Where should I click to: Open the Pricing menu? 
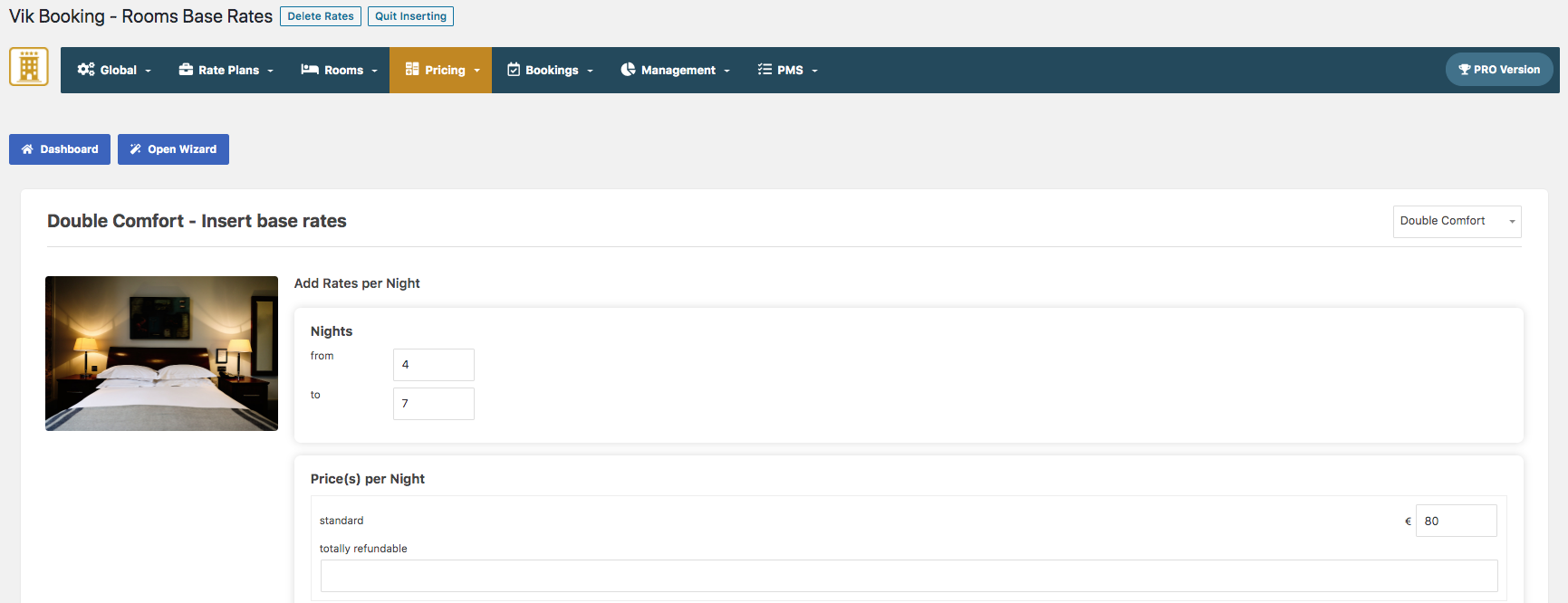[441, 70]
